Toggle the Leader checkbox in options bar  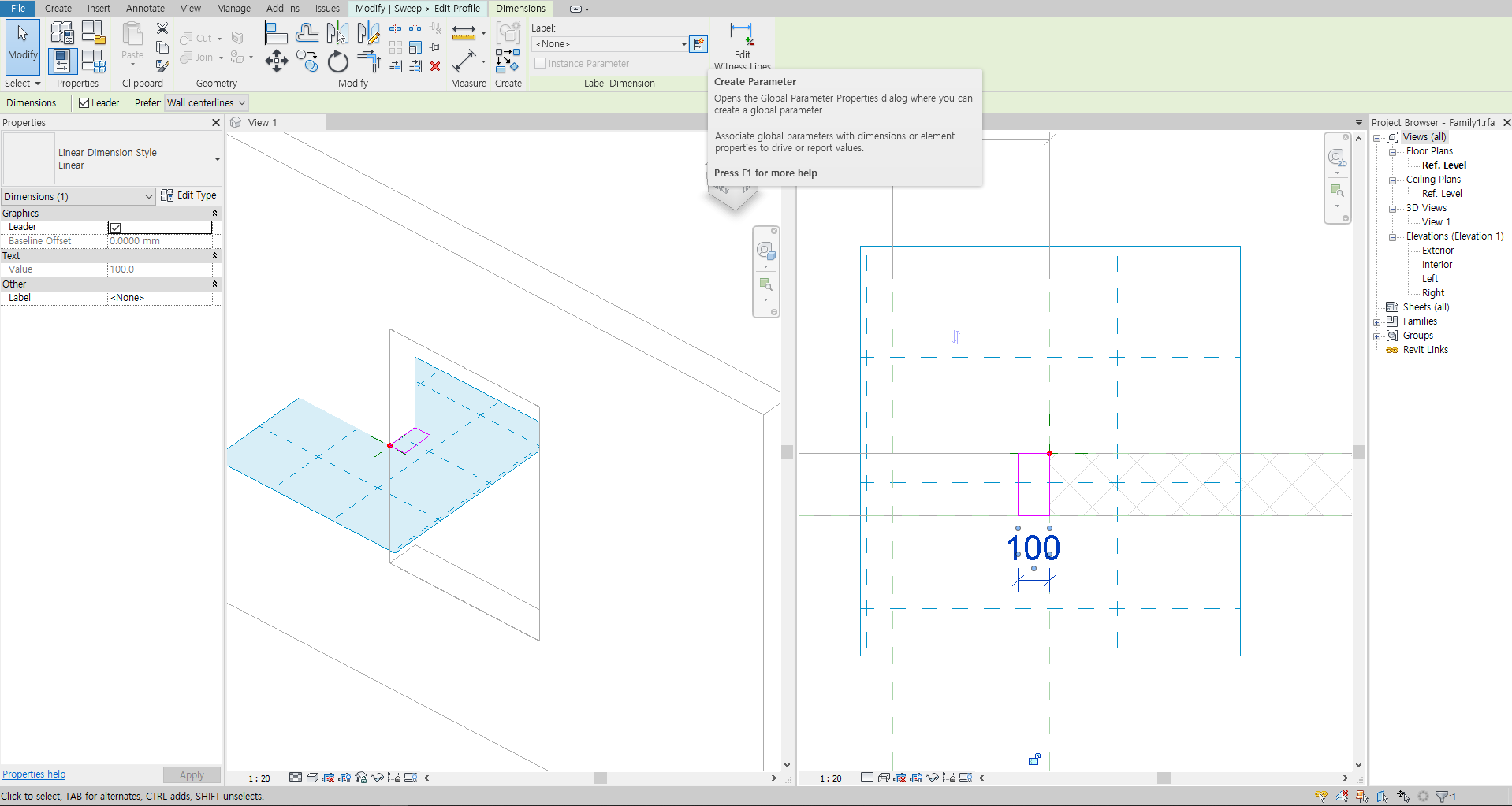point(84,103)
